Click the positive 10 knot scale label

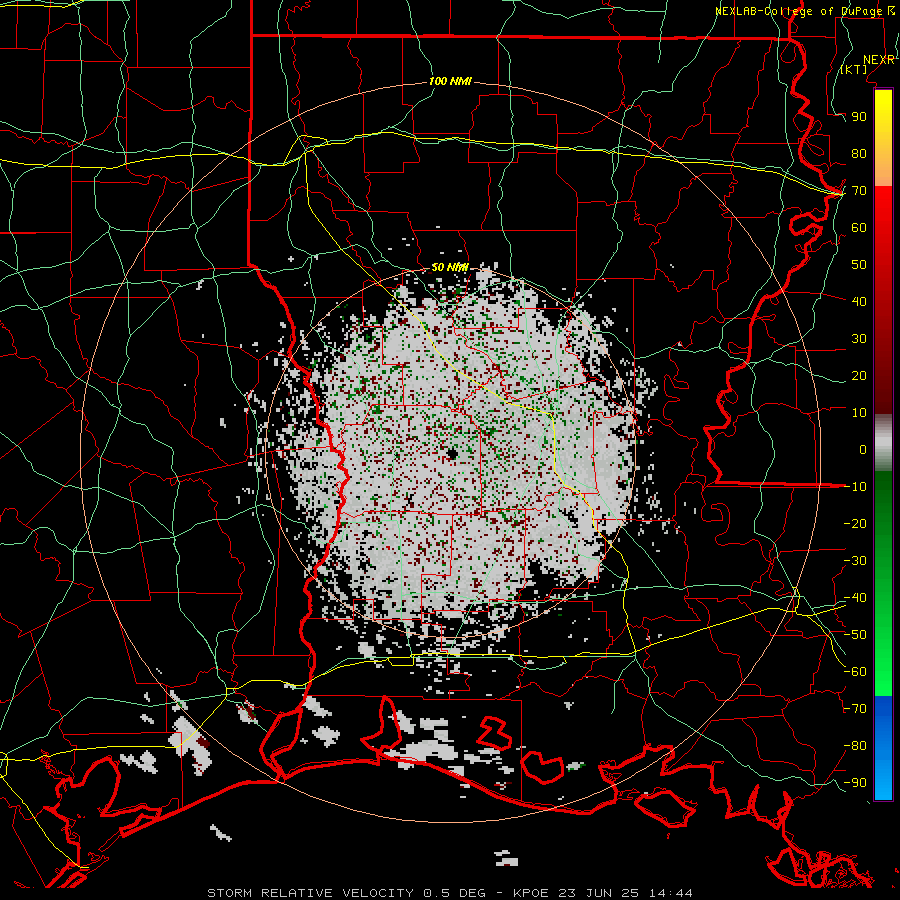click(859, 413)
